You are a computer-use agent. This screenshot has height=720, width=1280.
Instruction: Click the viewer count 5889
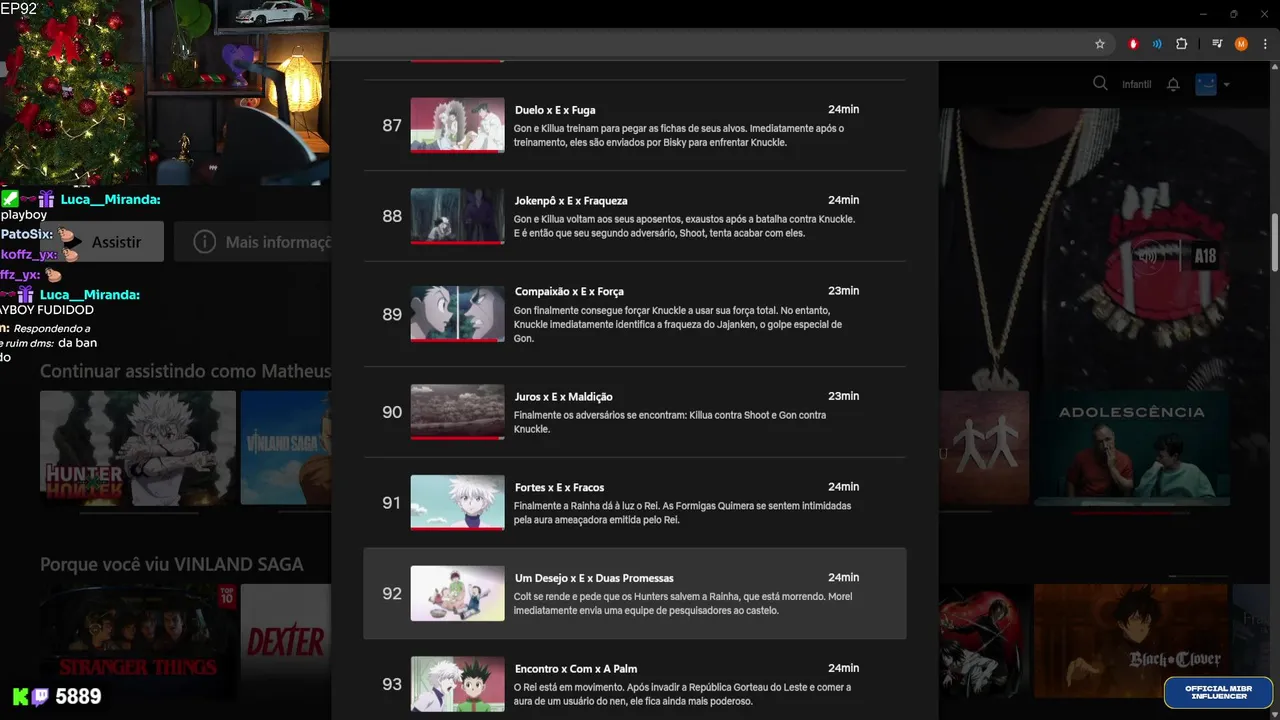(78, 696)
